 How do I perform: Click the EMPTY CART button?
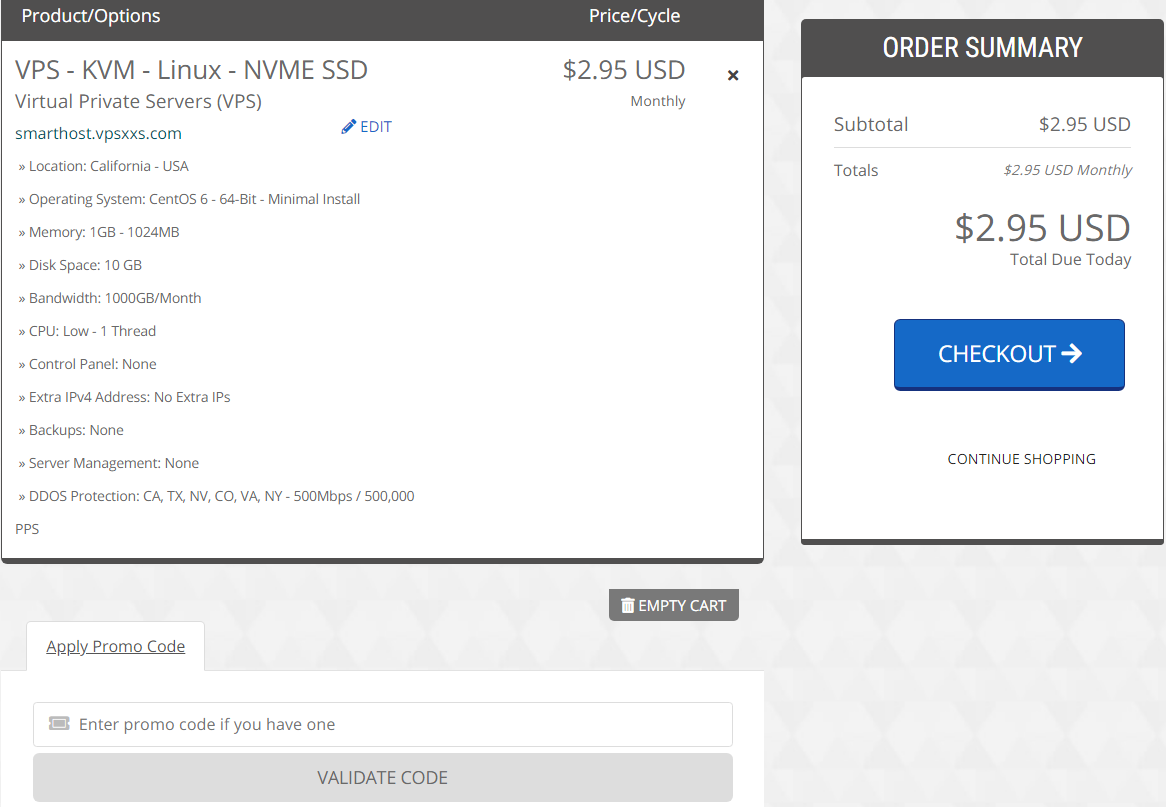pyautogui.click(x=674, y=605)
